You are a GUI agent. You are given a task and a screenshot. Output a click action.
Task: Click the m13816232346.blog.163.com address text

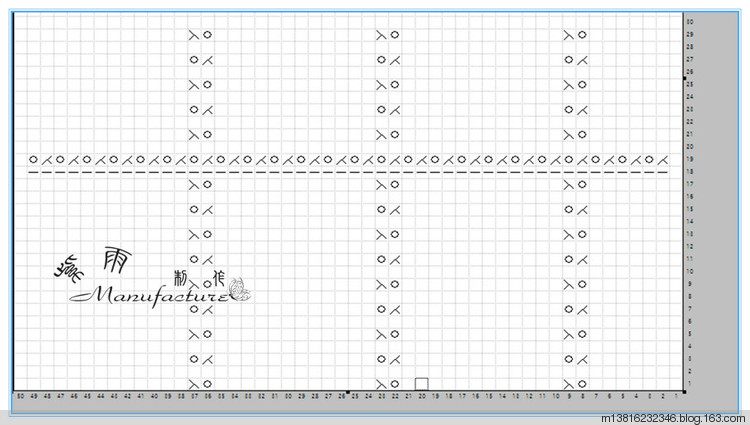pyautogui.click(x=673, y=419)
